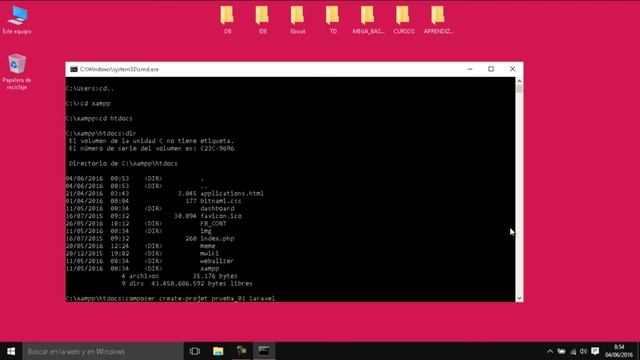Click the bitnami.css entry in listing
The width and height of the screenshot is (640, 360).
click(220, 201)
